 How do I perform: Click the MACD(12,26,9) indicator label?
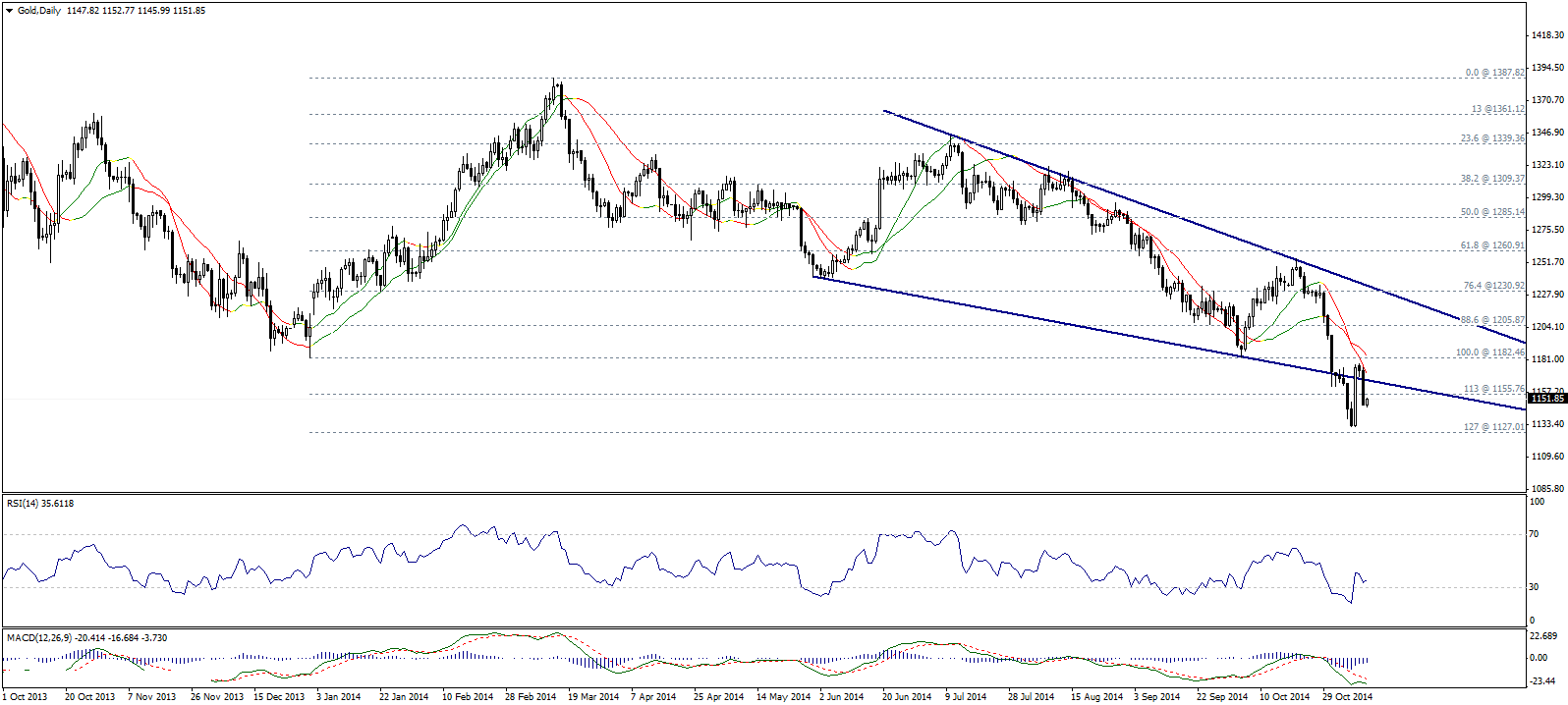[87, 638]
